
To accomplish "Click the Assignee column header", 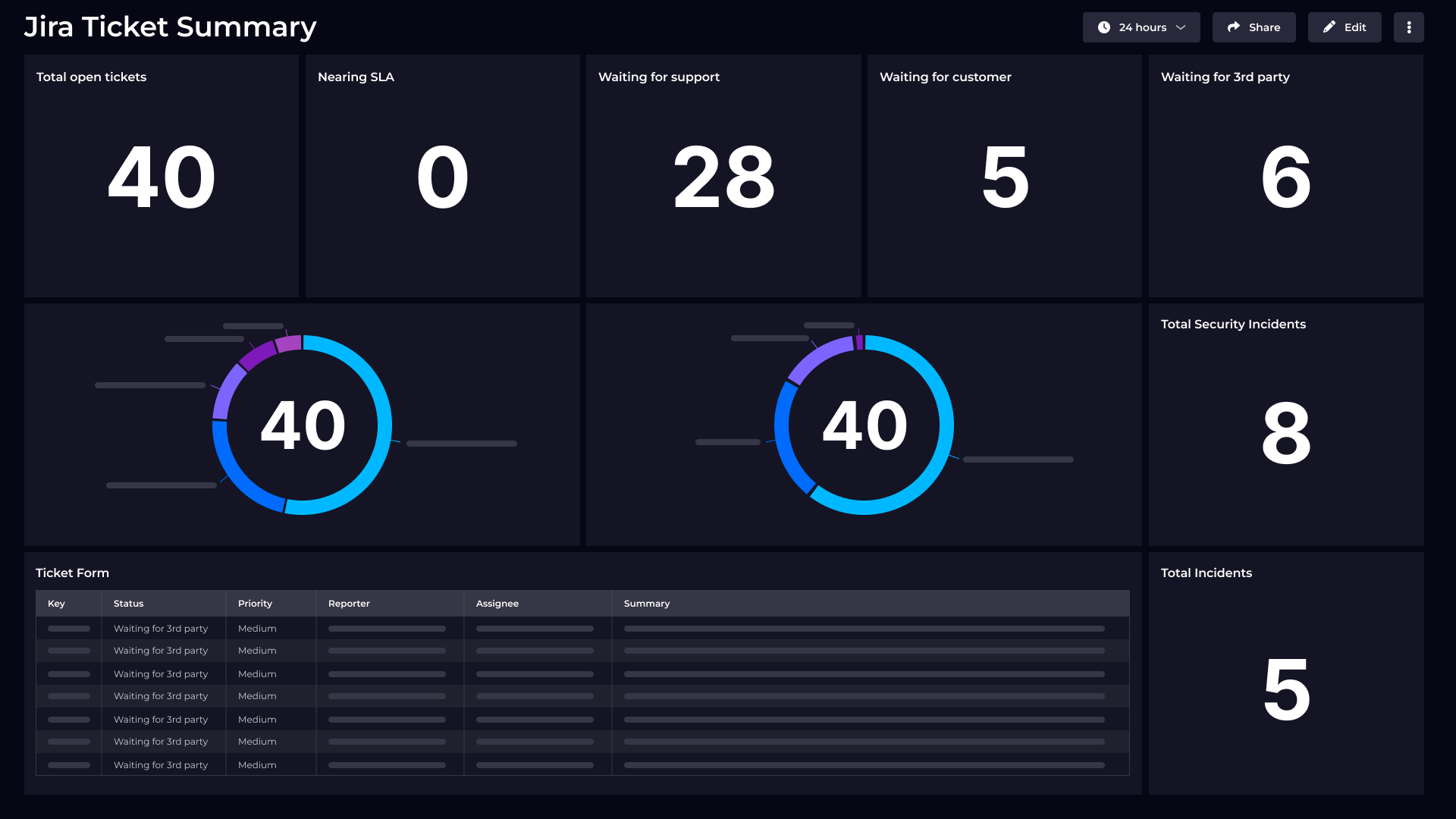I will 497,604.
